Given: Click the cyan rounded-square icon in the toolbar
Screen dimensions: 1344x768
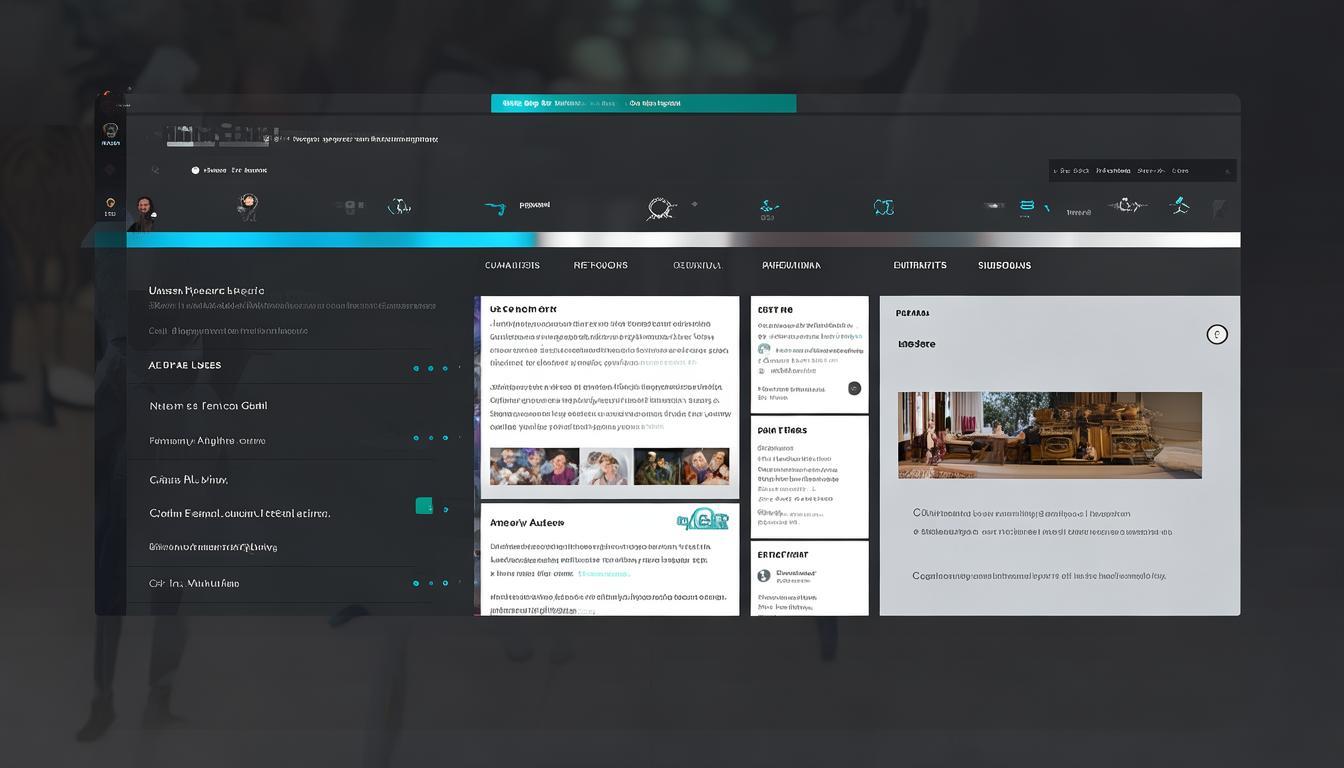Looking at the screenshot, I should pos(883,207).
